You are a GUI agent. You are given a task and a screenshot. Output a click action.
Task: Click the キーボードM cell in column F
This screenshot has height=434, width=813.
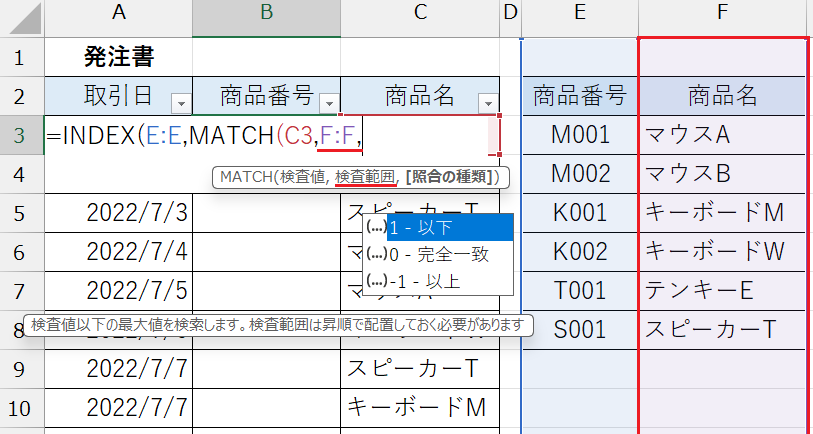pos(723,213)
